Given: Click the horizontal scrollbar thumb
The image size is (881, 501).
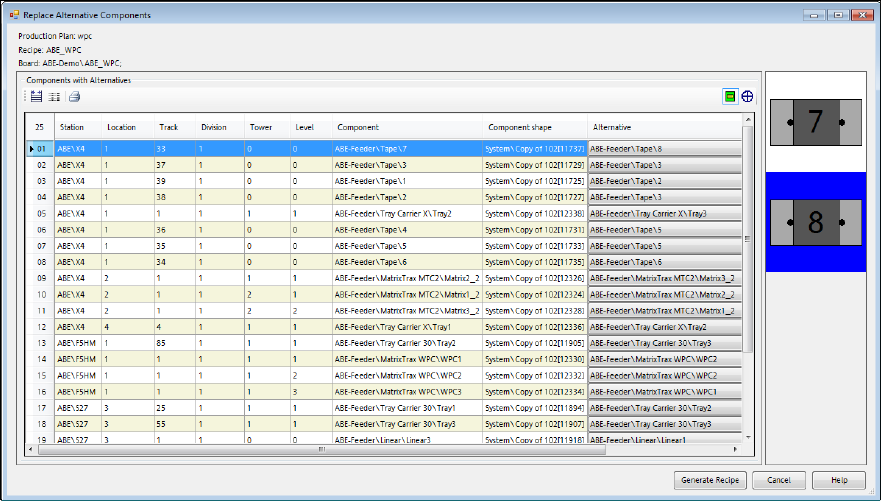Looking at the screenshot, I should pyautogui.click(x=320, y=449).
